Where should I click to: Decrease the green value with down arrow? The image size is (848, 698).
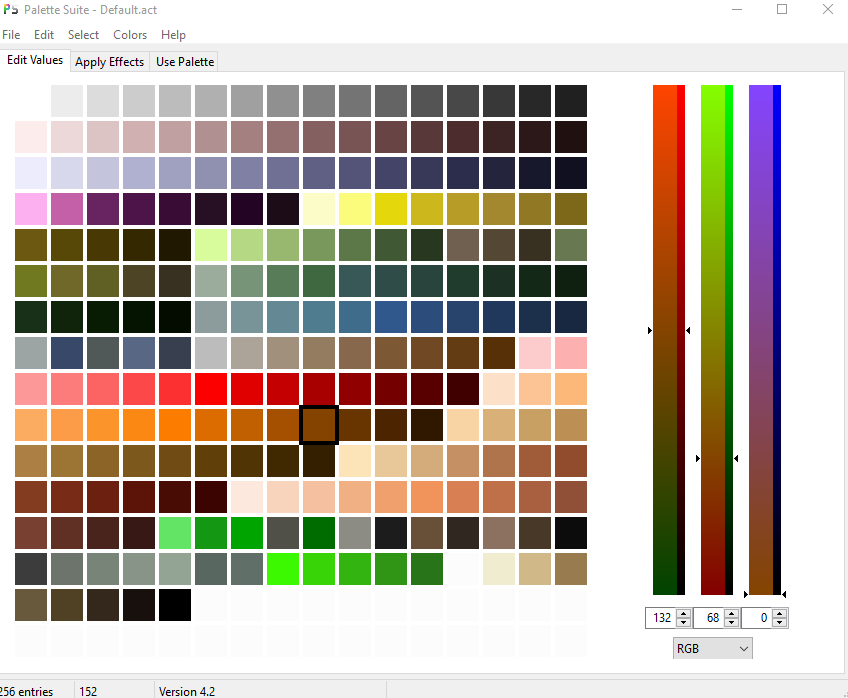click(x=732, y=622)
